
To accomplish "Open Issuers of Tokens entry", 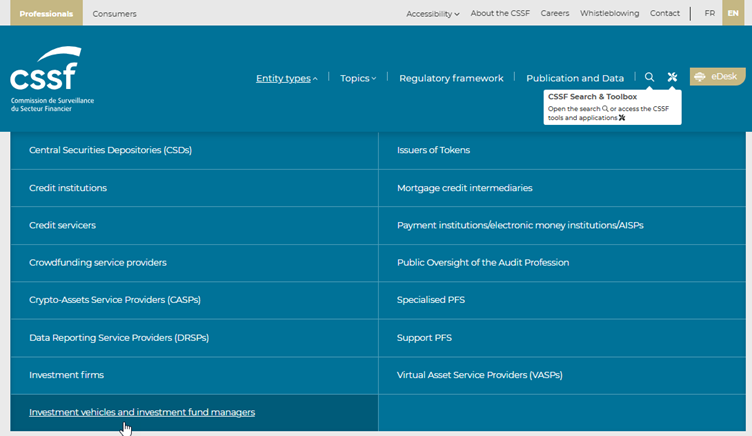I will coord(433,150).
